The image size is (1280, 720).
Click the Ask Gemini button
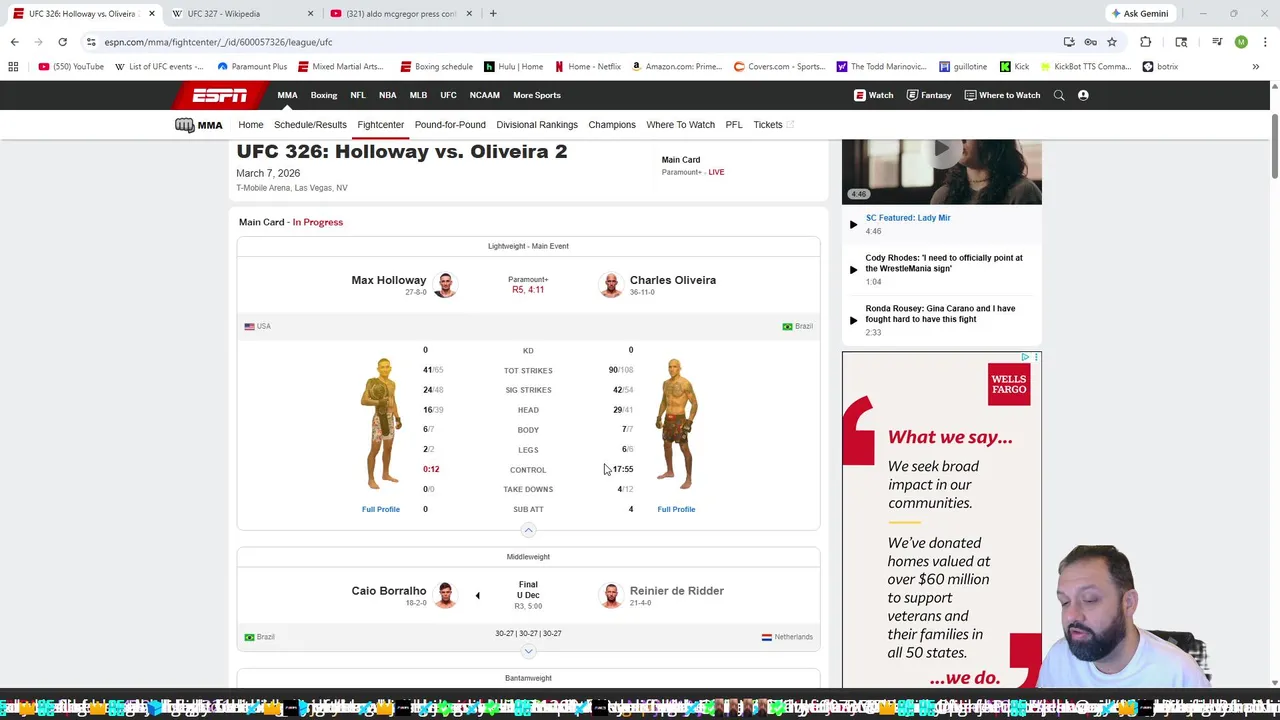pyautogui.click(x=1139, y=14)
